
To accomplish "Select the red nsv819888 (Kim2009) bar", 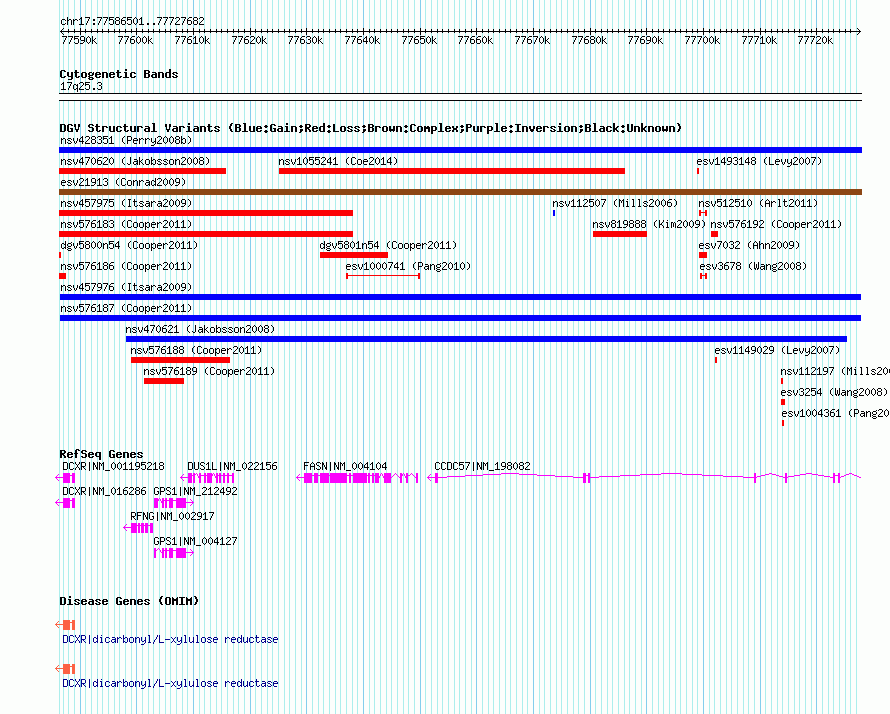I will tap(620, 234).
